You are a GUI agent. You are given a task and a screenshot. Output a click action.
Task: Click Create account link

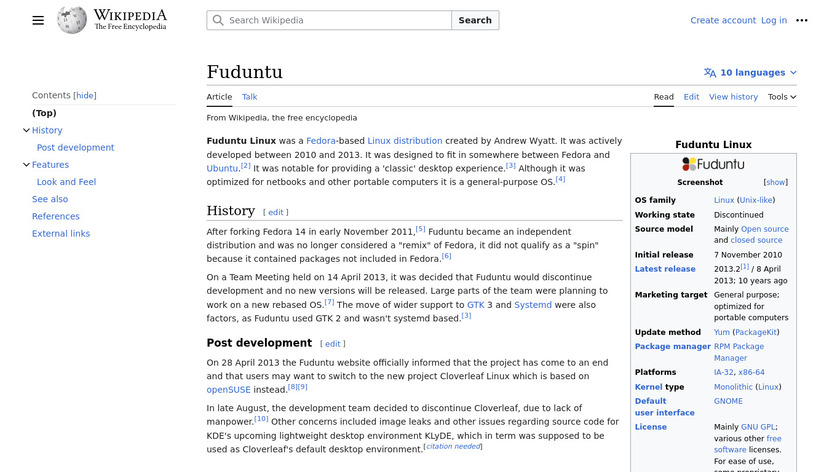pyautogui.click(x=723, y=20)
